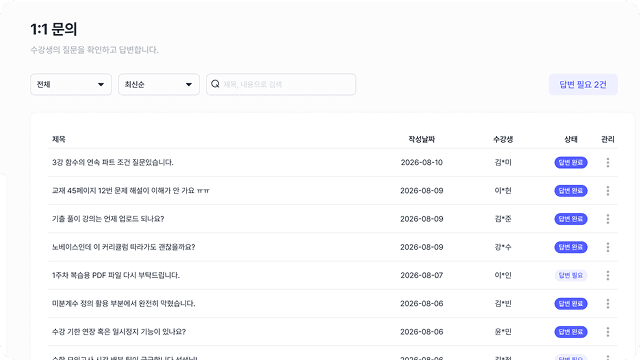Click student name 강*수
Viewport: 640px width, 360px height.
click(503, 247)
